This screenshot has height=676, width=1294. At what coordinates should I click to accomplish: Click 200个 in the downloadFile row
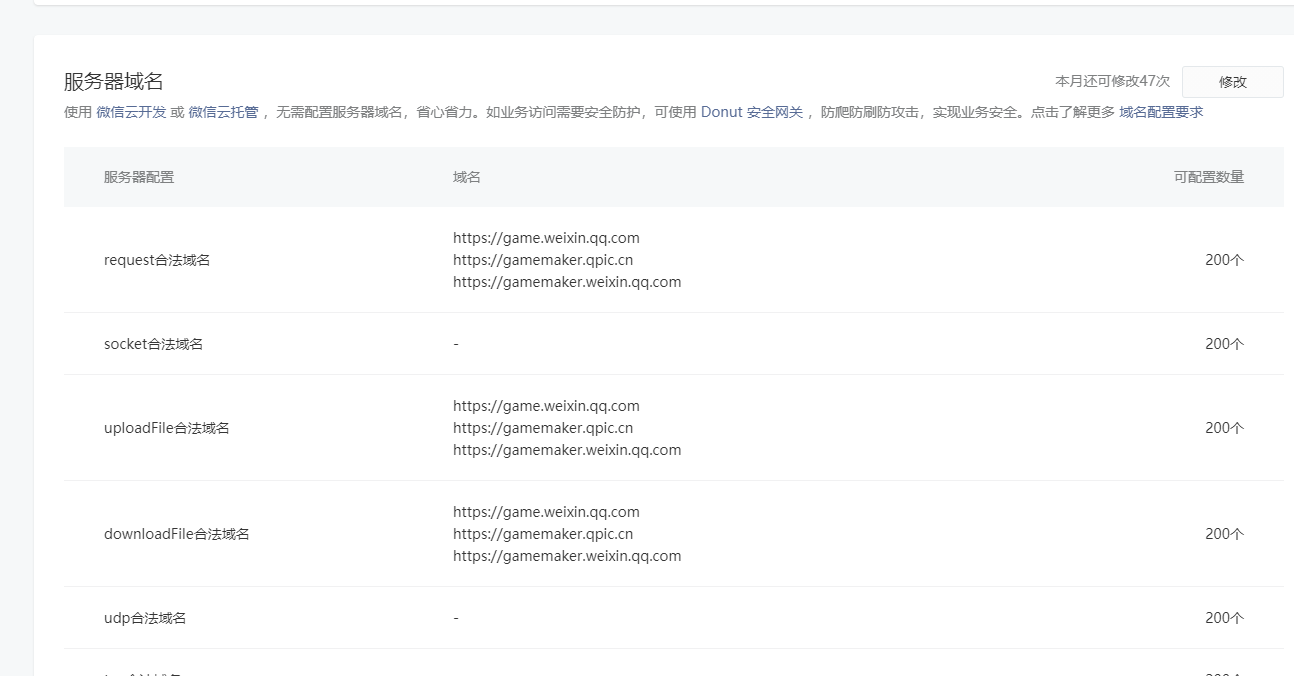(1224, 534)
